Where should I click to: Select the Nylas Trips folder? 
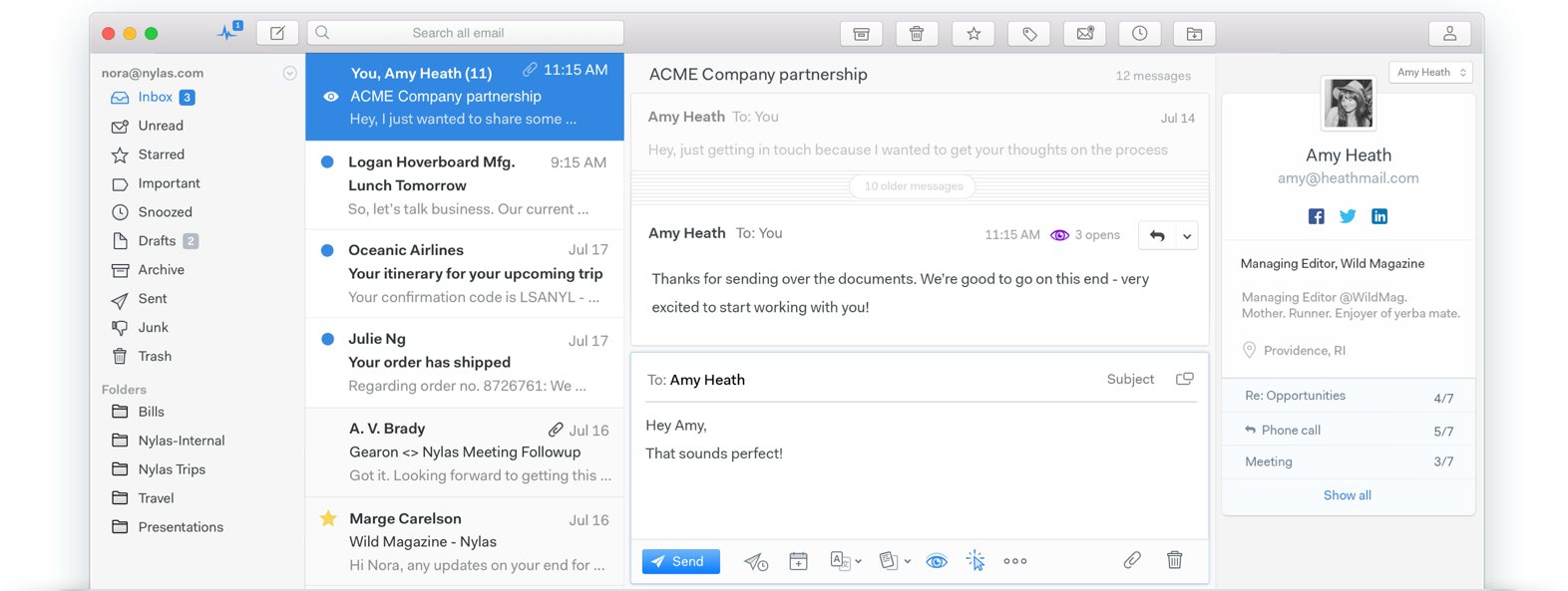172,469
